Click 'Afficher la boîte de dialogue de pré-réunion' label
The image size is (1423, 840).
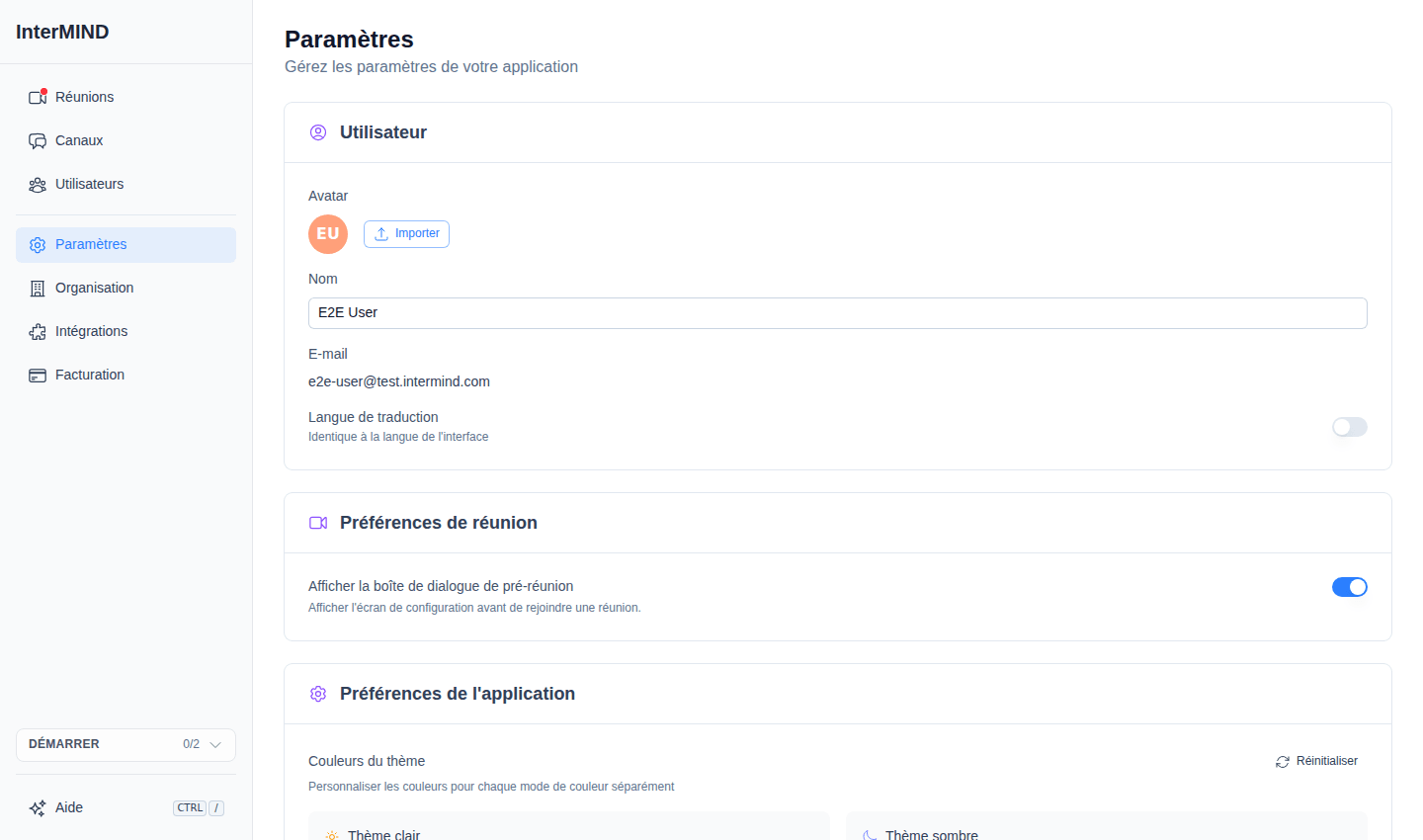[441, 586]
